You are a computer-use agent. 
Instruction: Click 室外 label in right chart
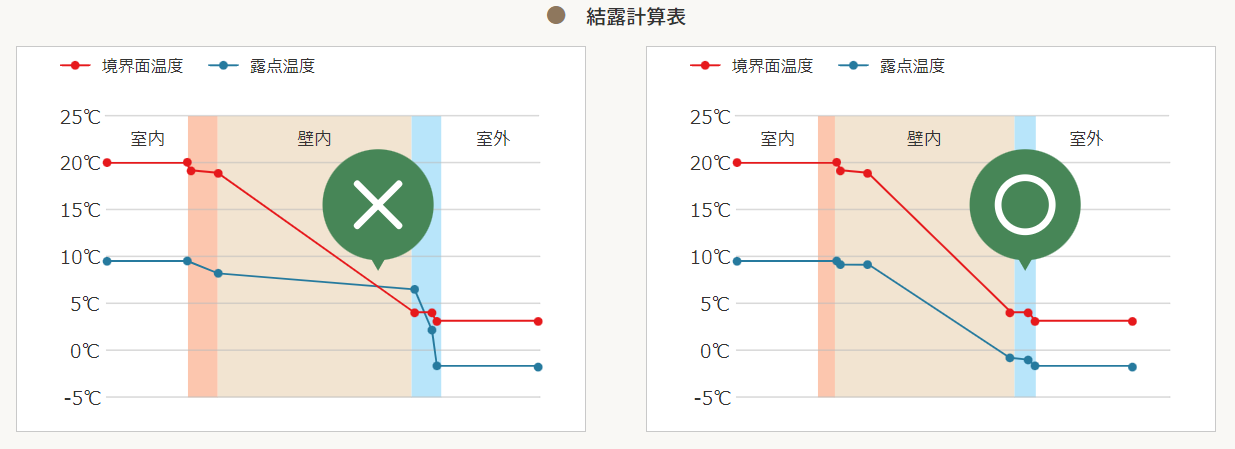(1086, 139)
